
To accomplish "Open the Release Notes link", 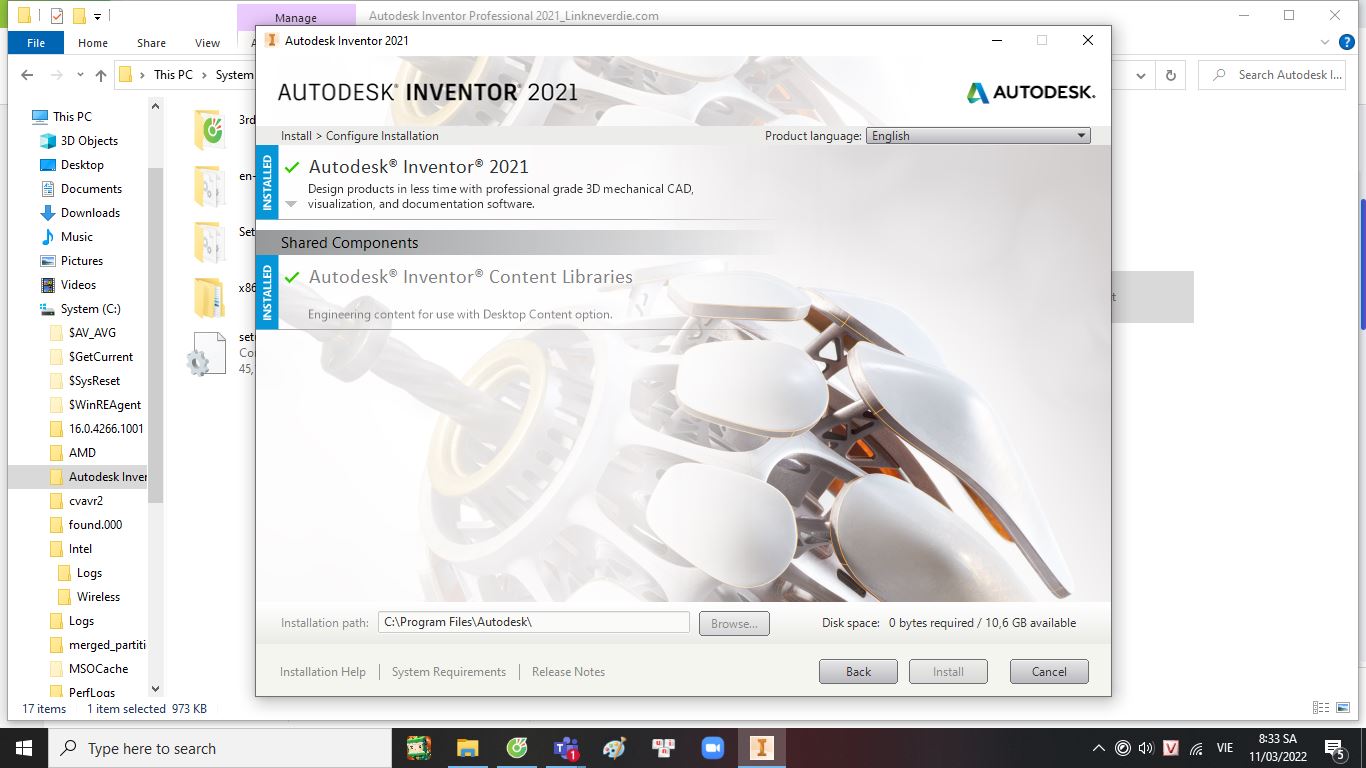I will coord(567,672).
